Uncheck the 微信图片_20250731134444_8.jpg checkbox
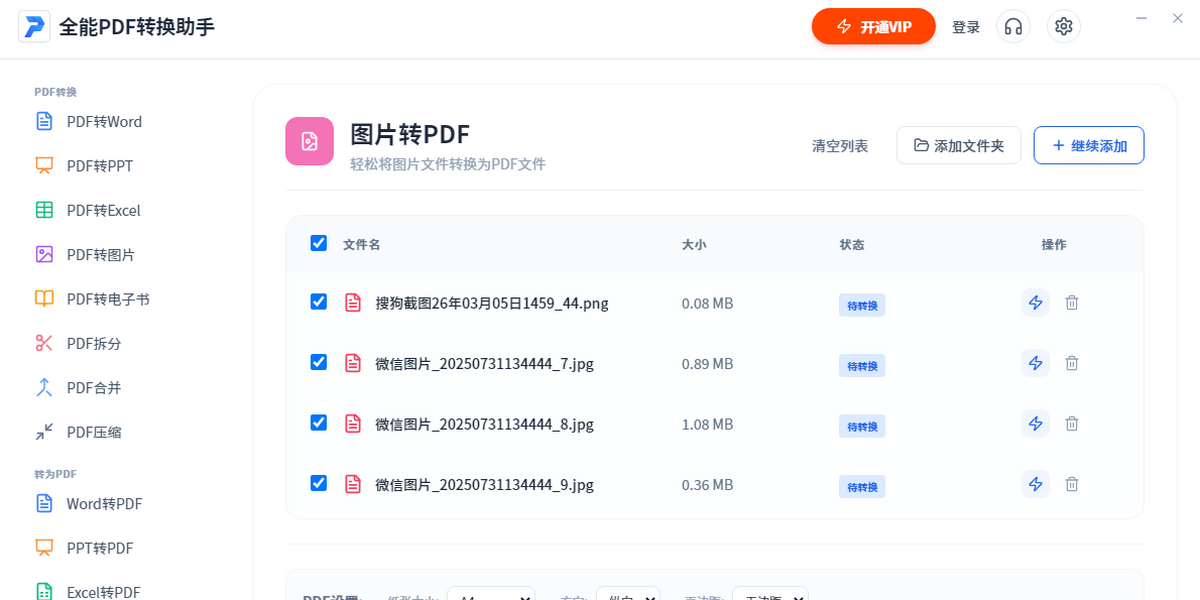The height and width of the screenshot is (600, 1200). pyautogui.click(x=319, y=423)
